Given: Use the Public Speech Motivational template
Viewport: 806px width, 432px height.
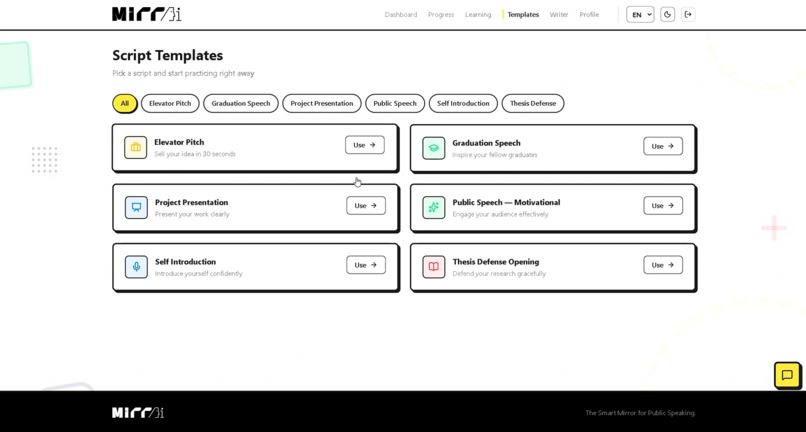Looking at the screenshot, I should click(663, 205).
